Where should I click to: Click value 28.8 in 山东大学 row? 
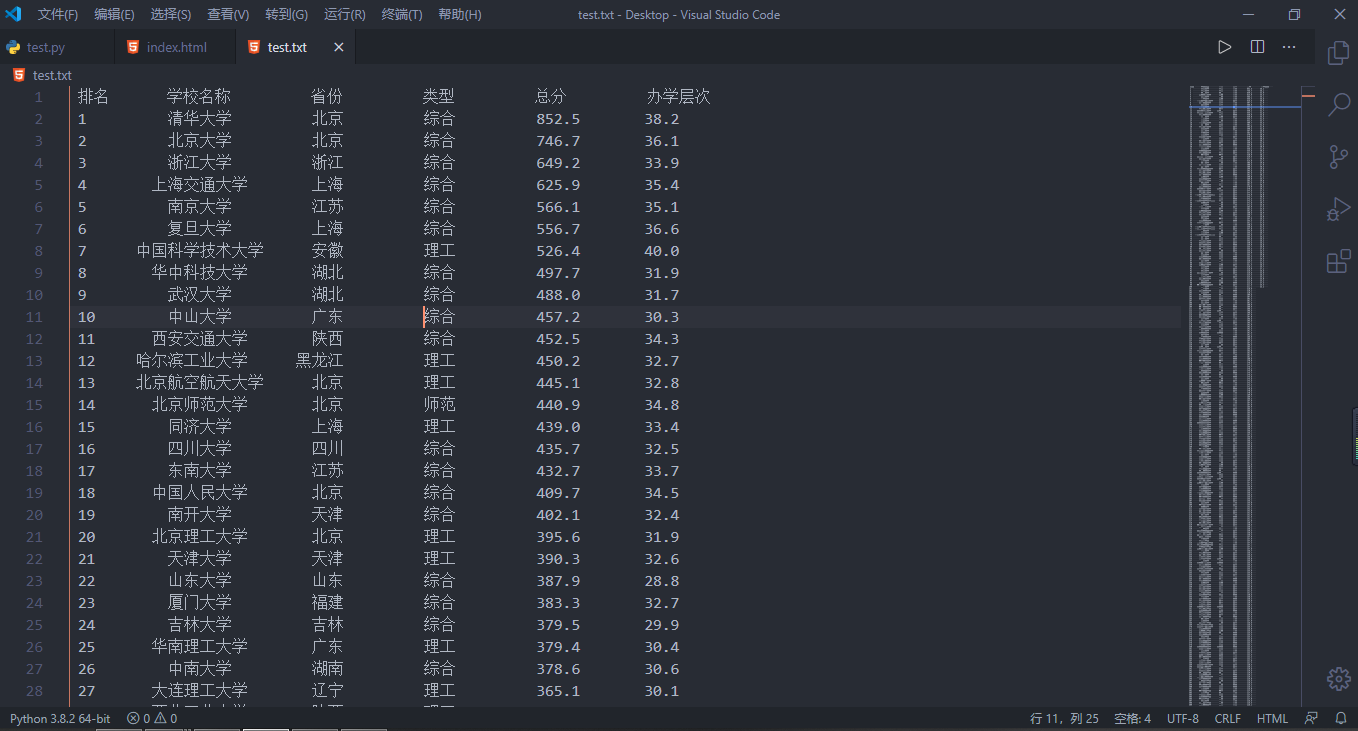click(662, 581)
